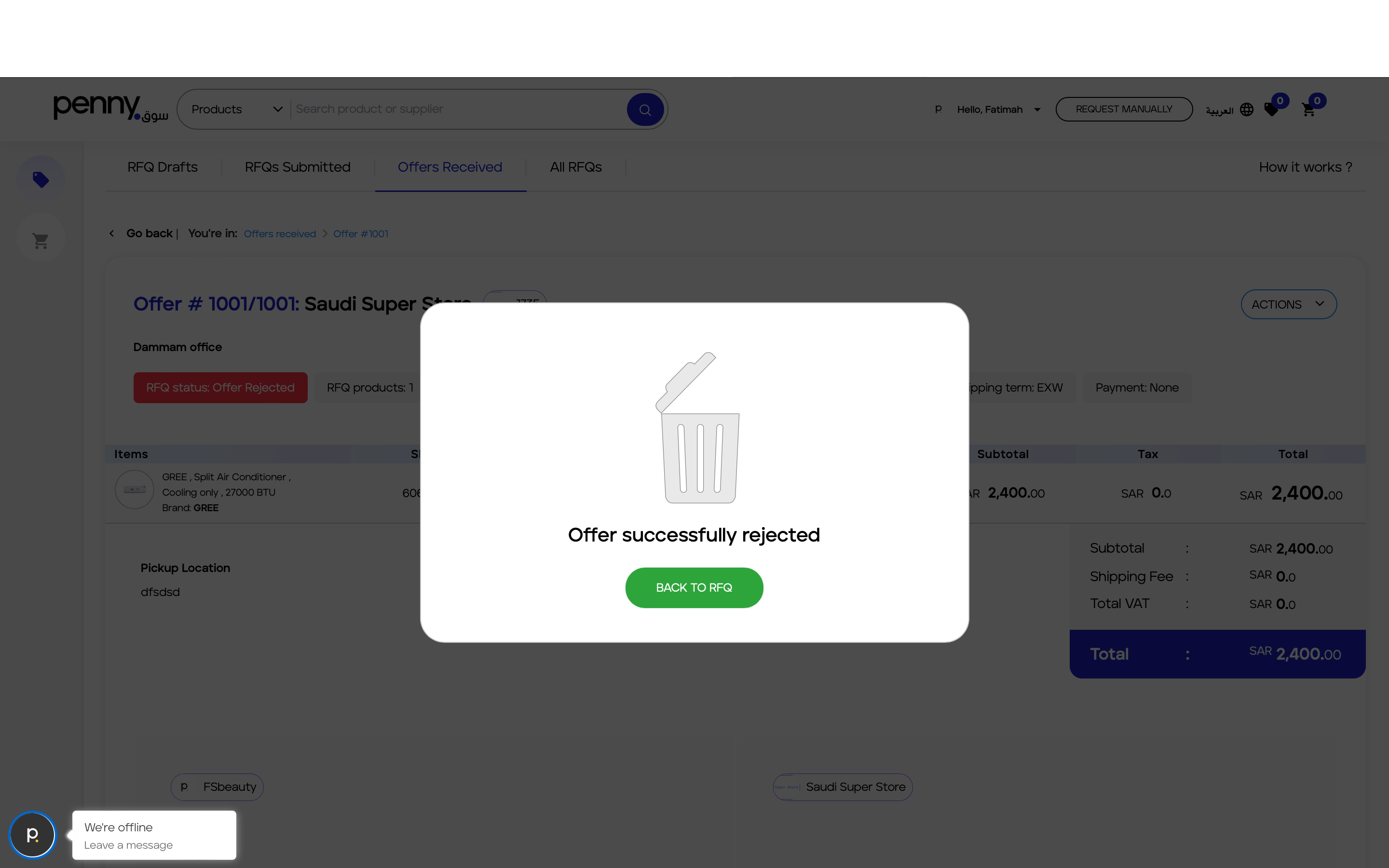Switch language via the globe icon
Viewport: 1389px width, 868px height.
click(x=1247, y=109)
